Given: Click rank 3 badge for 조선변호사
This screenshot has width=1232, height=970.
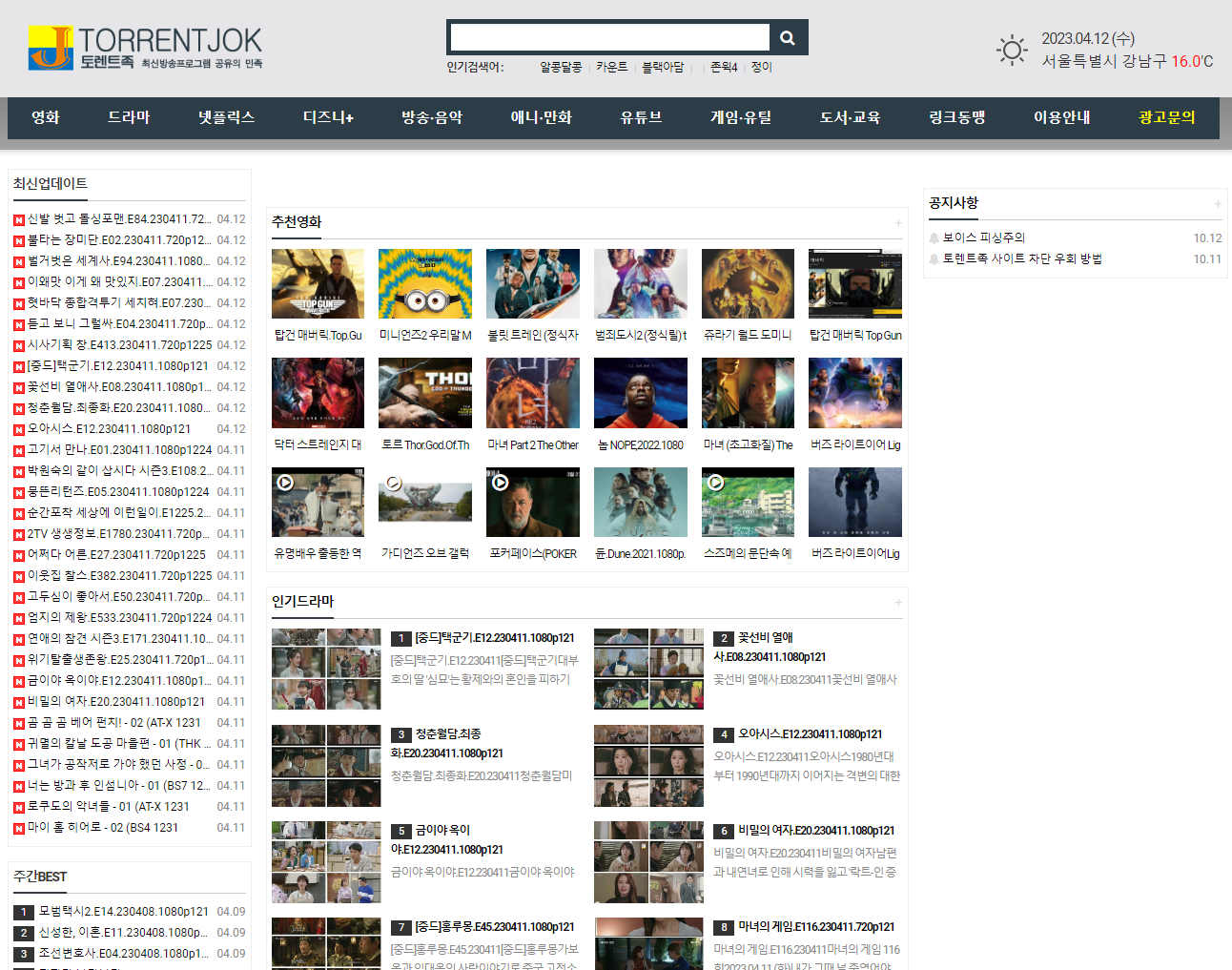Looking at the screenshot, I should point(24,954).
